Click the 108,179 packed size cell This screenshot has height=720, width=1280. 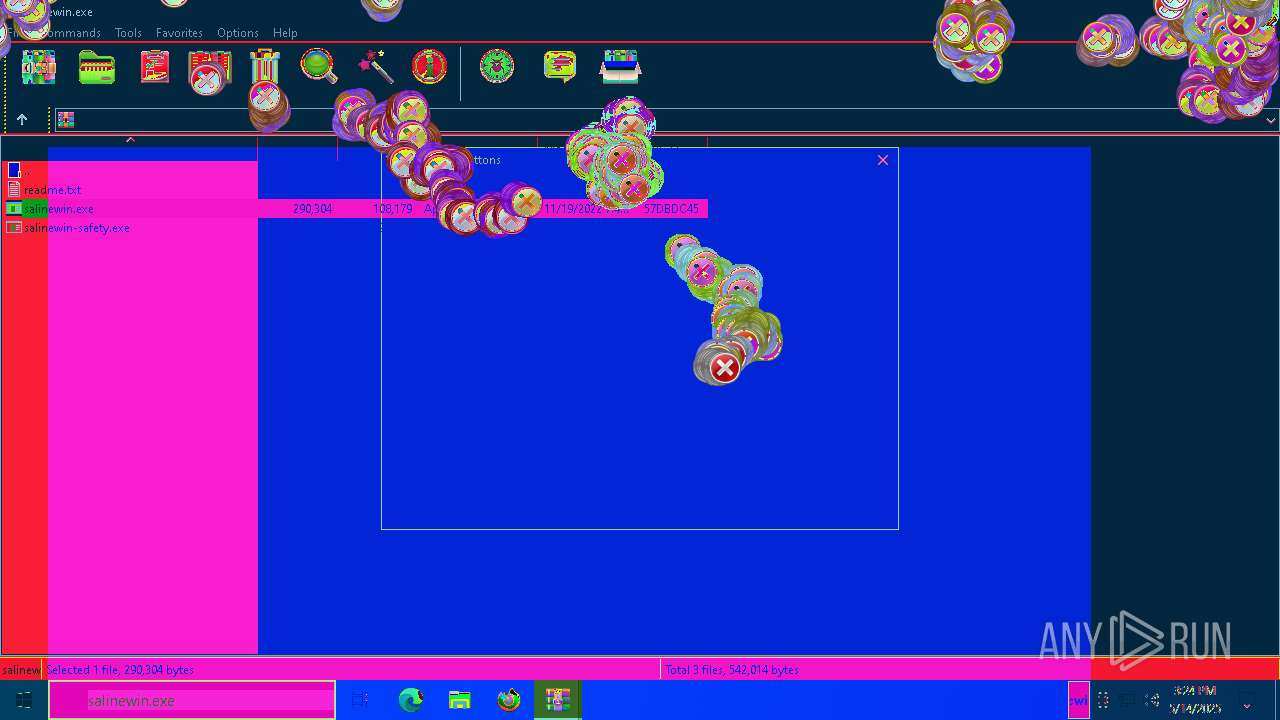pyautogui.click(x=392, y=209)
